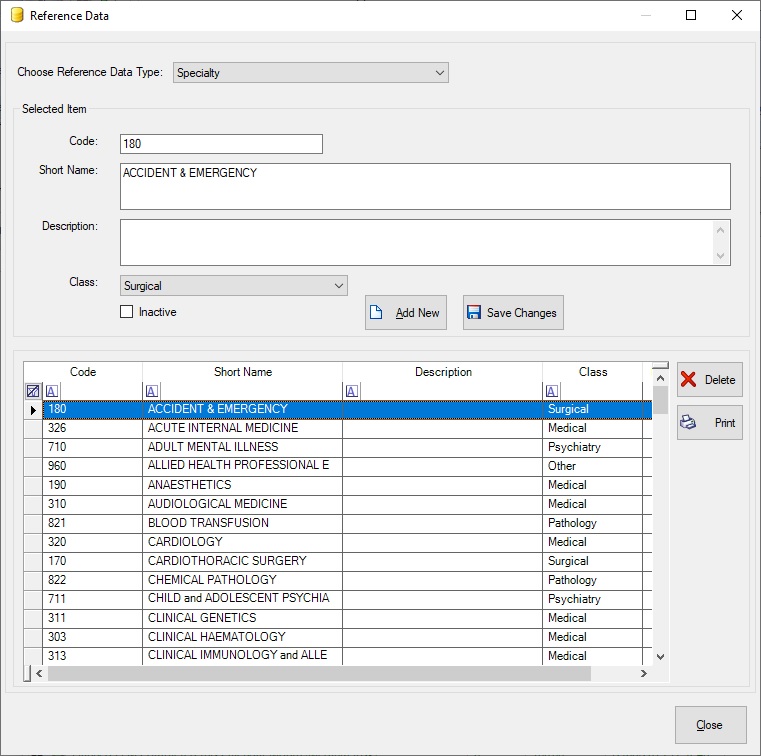The width and height of the screenshot is (761, 756).
Task: Click the Reference Data database icon in title bar
Action: pos(17,16)
